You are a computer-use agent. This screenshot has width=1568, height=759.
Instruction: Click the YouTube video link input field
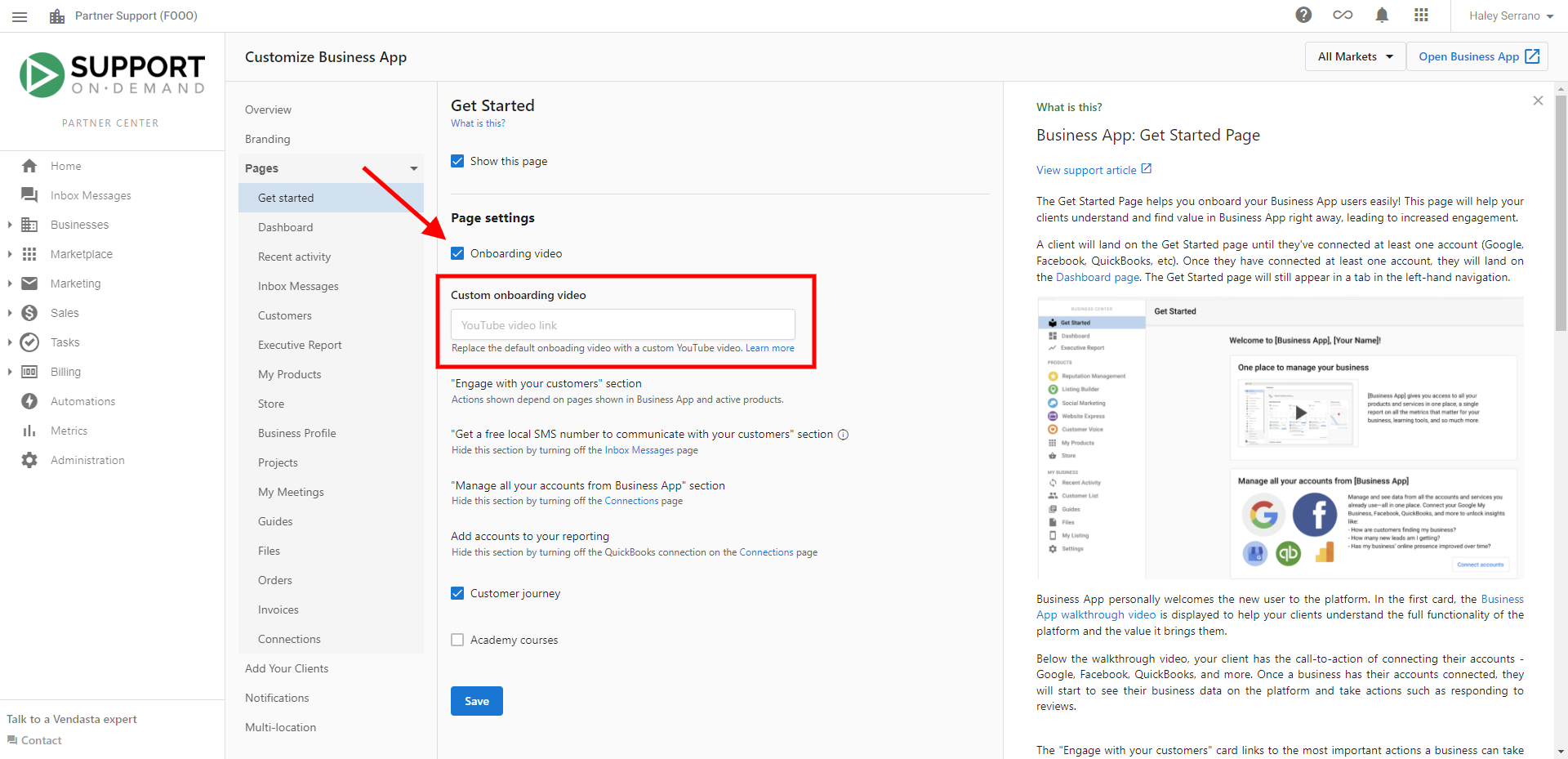tap(623, 324)
